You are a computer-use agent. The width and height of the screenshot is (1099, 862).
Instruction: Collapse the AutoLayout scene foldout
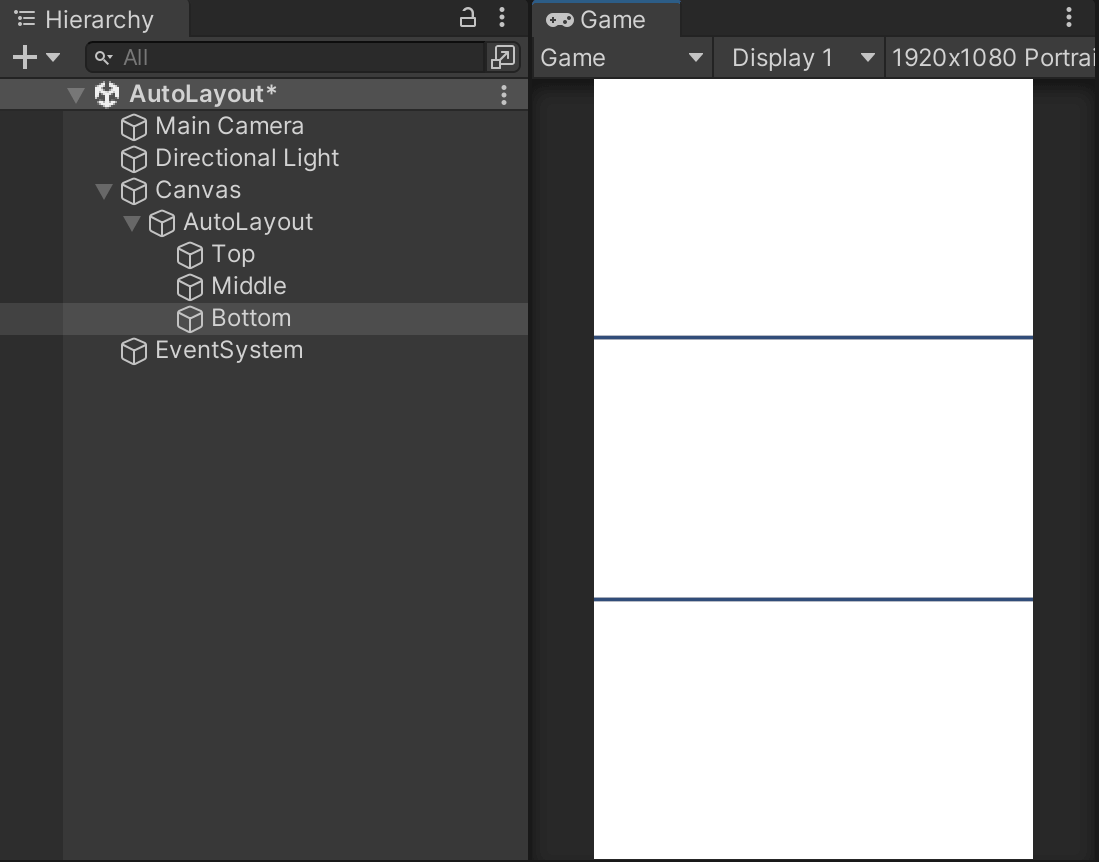(x=76, y=95)
